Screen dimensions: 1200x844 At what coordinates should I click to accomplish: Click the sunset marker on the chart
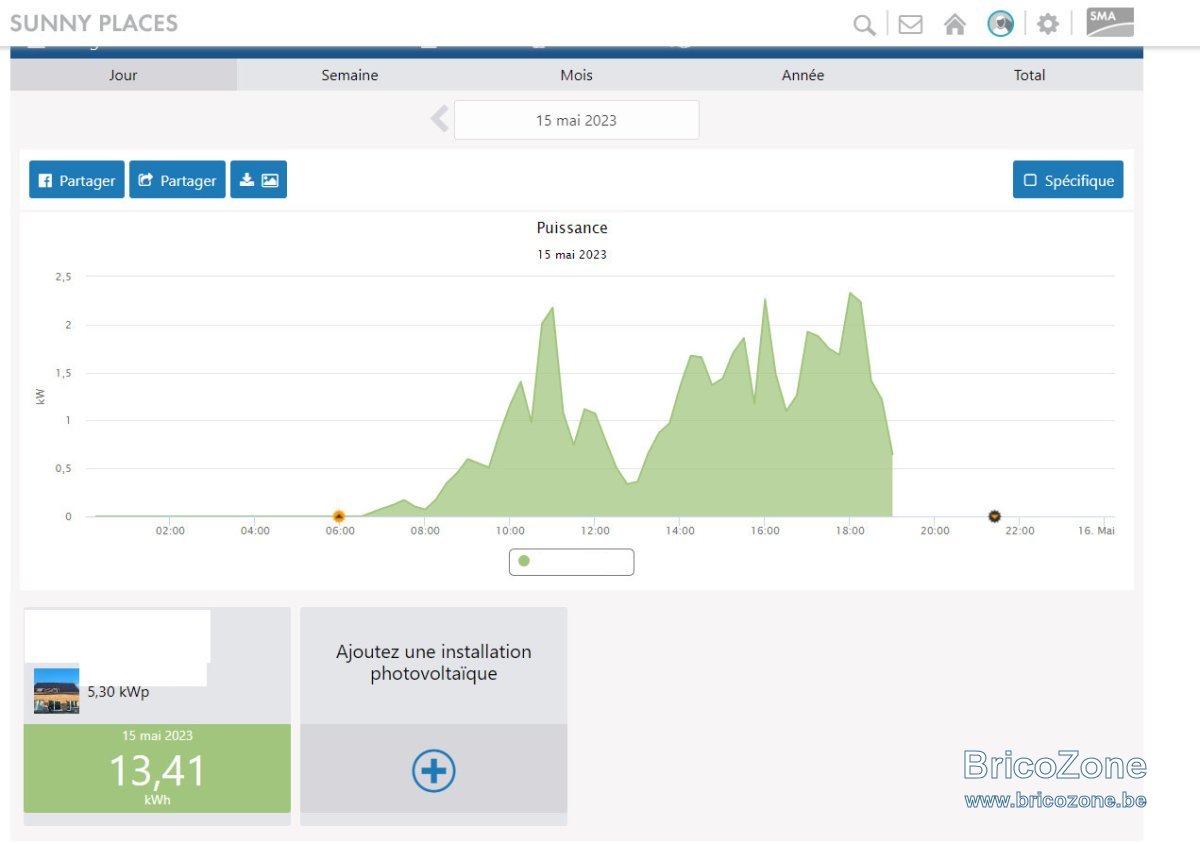pyautogui.click(x=994, y=516)
